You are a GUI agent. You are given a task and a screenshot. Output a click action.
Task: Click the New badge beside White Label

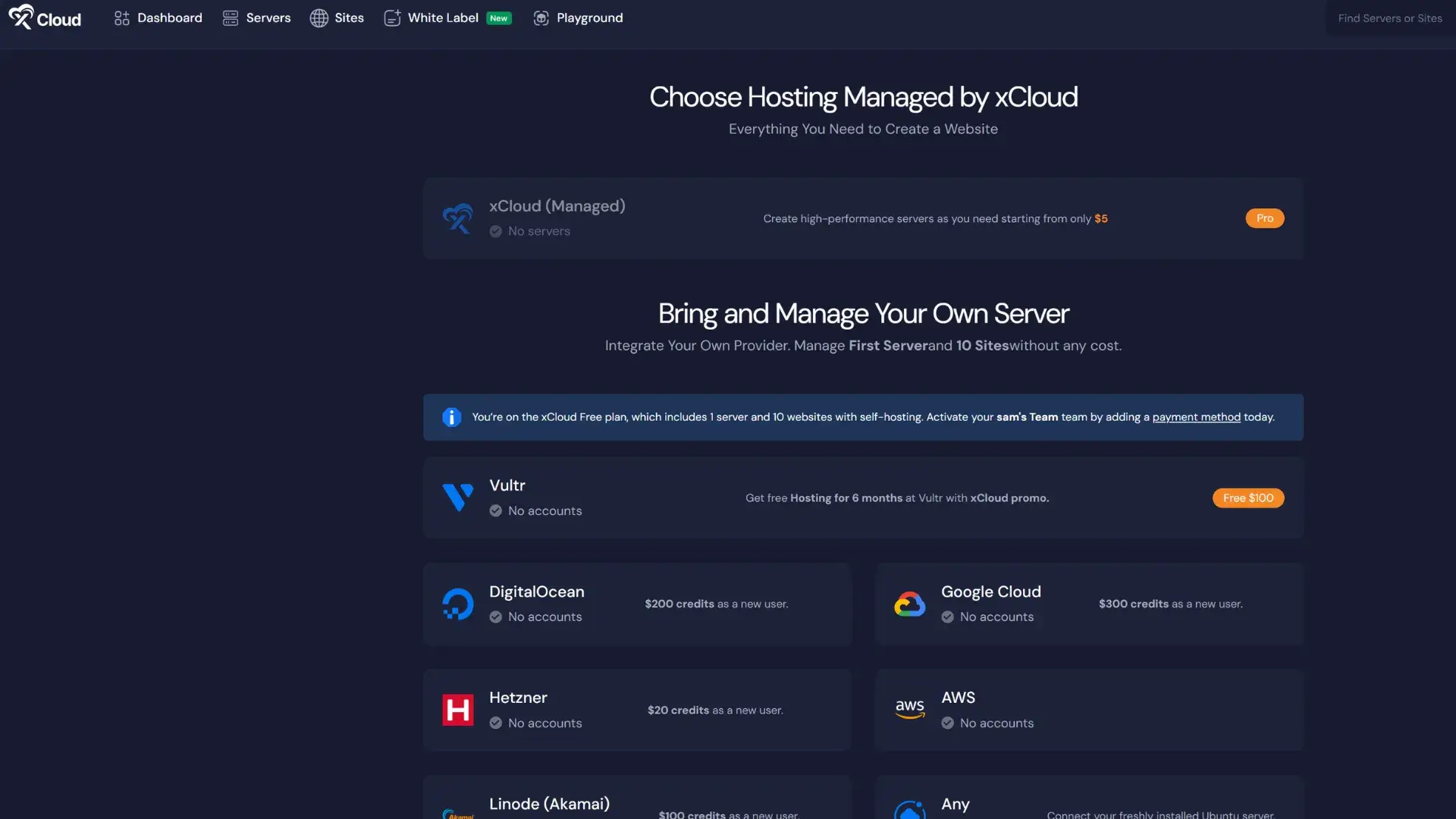[x=499, y=18]
